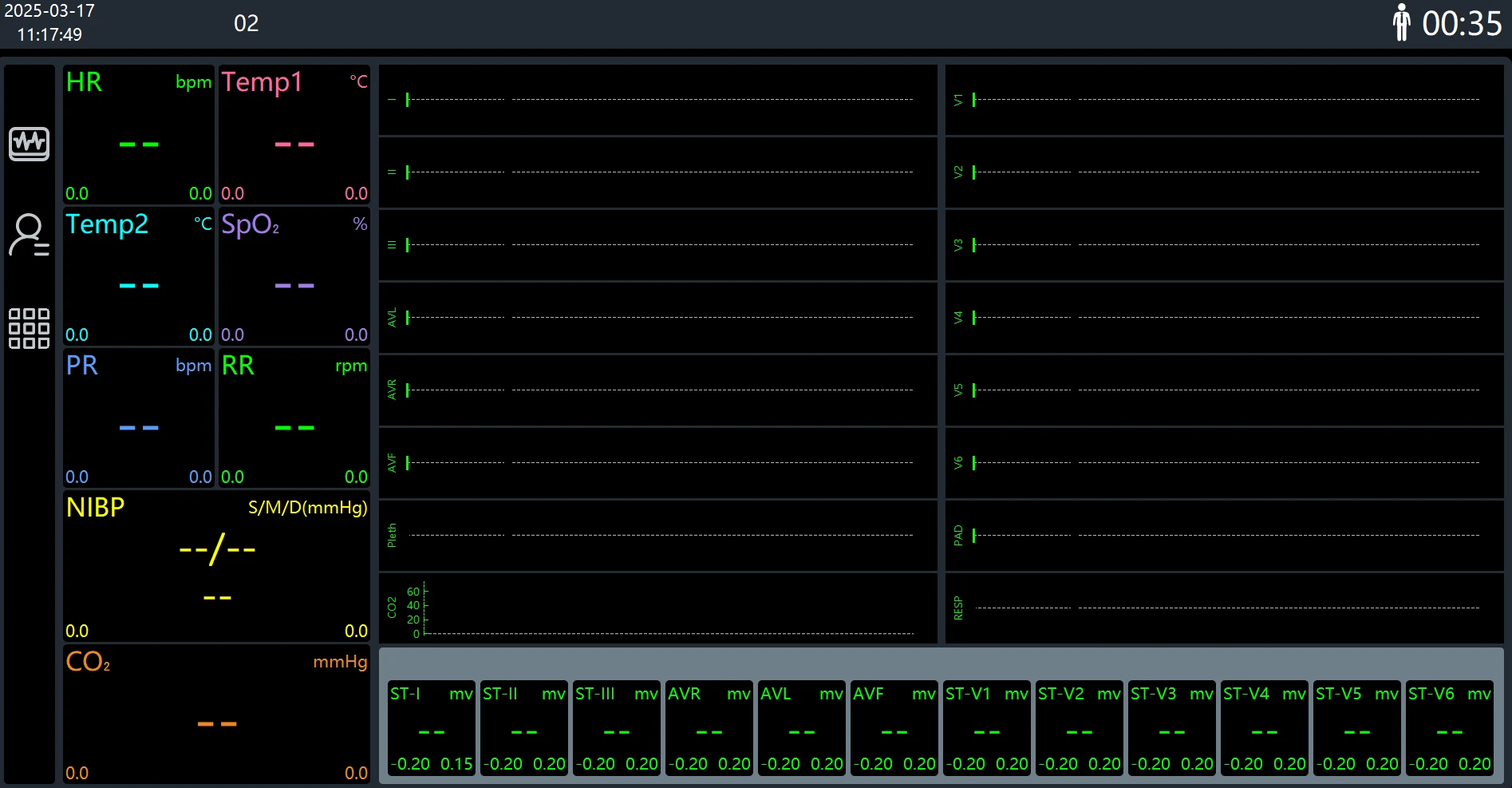Click the RESP waveform channel
Image resolution: width=1512 pixels, height=788 pixels.
click(x=1225, y=608)
